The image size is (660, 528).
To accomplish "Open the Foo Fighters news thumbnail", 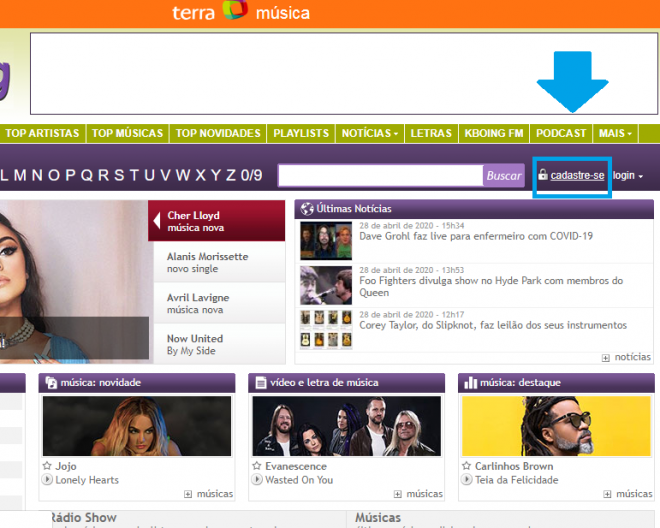I will pyautogui.click(x=326, y=285).
